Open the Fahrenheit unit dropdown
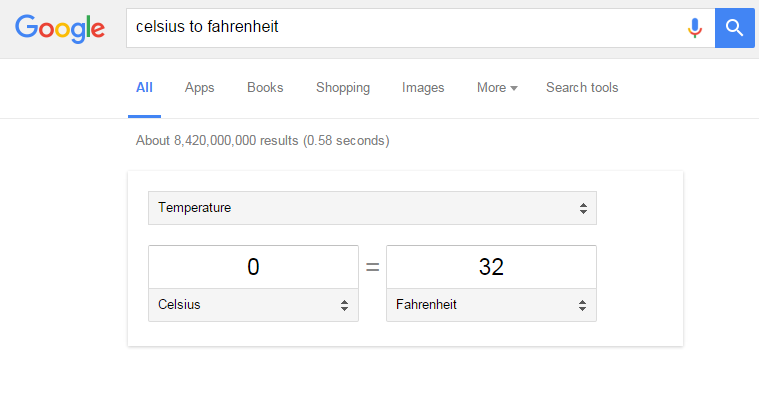 pos(491,305)
